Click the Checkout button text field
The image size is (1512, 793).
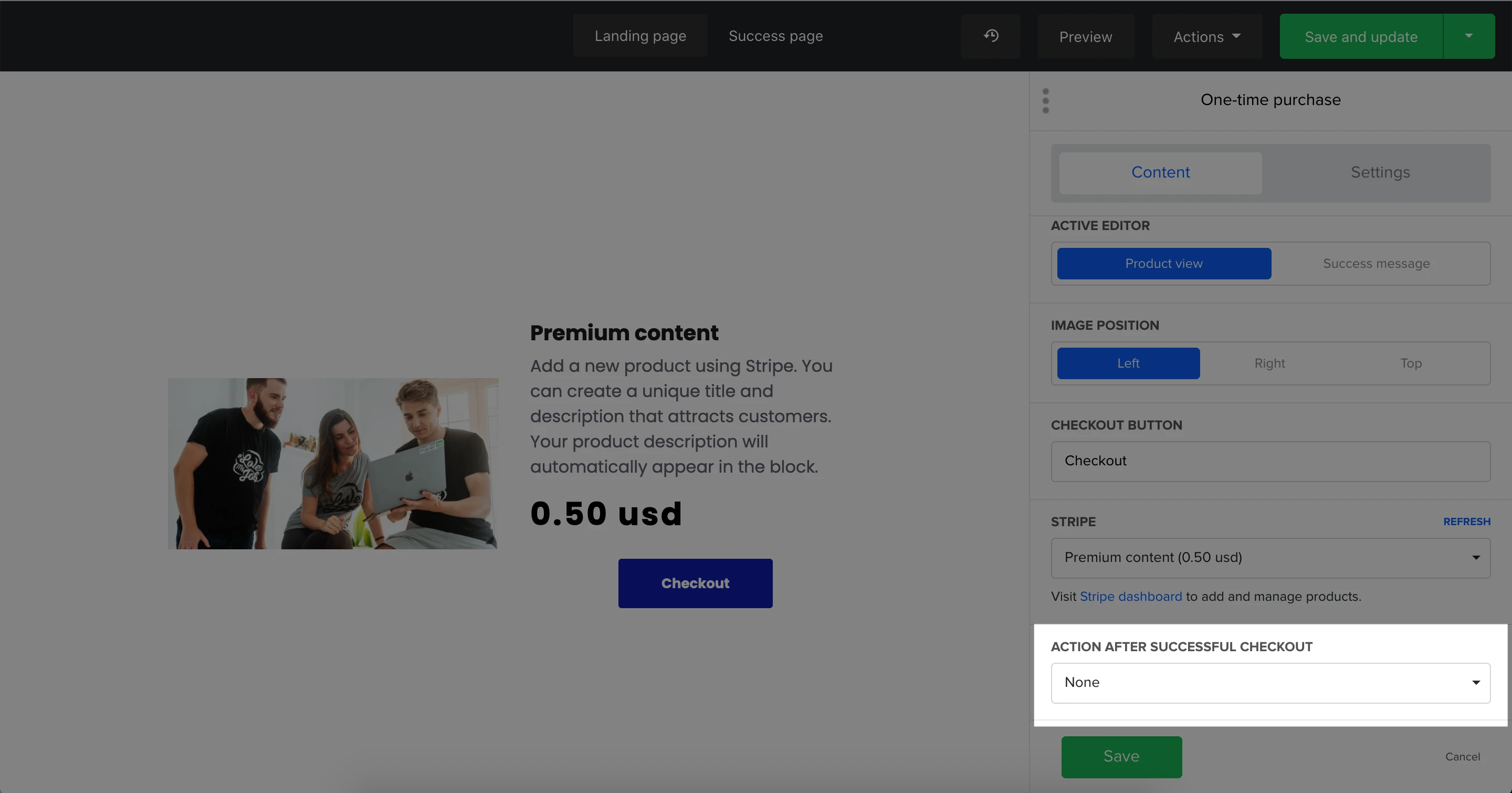tap(1270, 462)
